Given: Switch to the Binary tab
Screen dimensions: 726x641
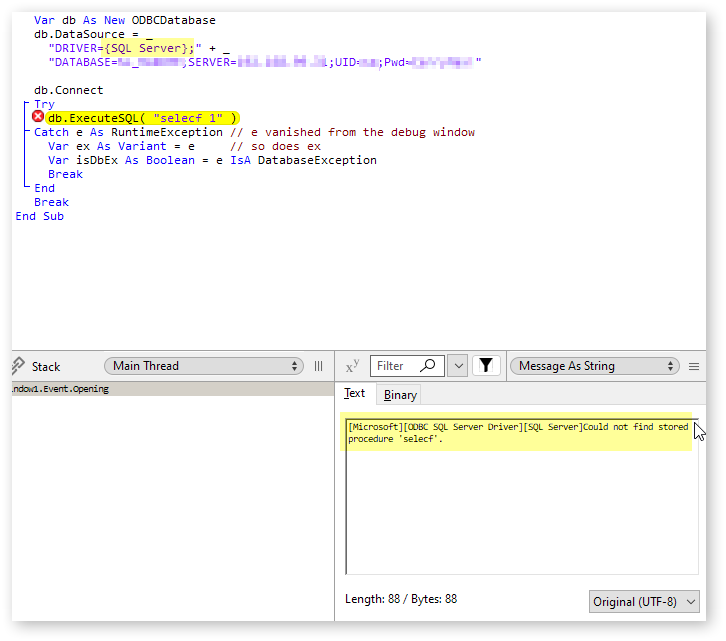Looking at the screenshot, I should point(400,395).
